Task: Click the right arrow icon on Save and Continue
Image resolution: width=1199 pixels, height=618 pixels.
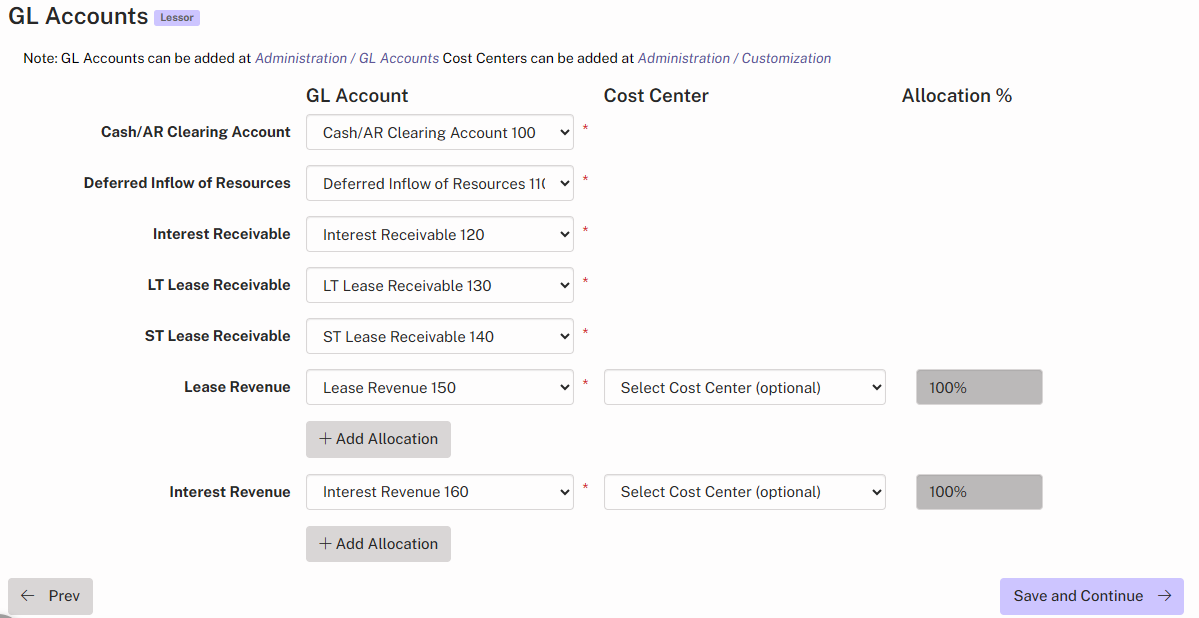Action: pyautogui.click(x=1164, y=596)
